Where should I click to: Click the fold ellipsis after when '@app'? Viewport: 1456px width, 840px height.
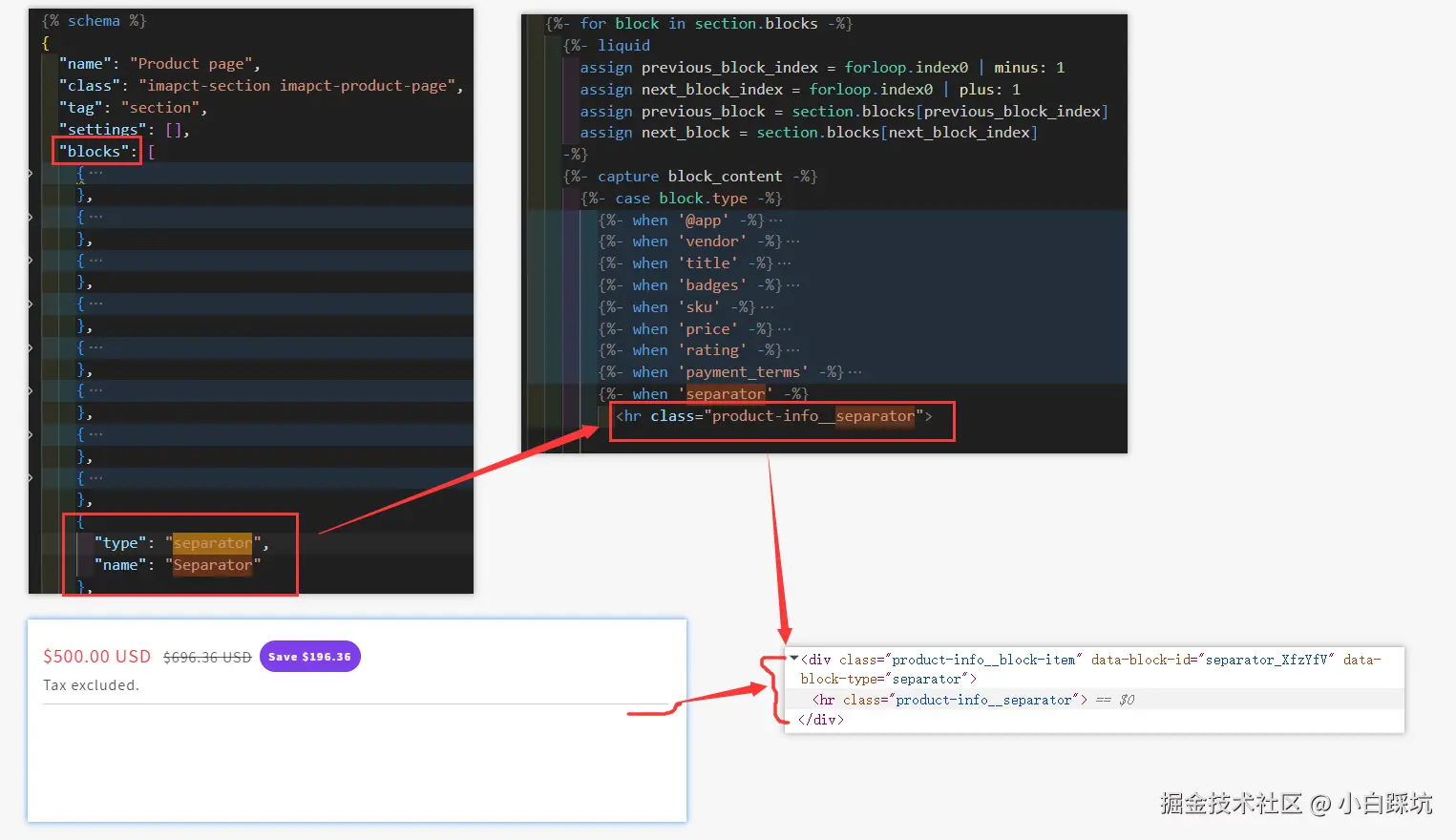click(775, 220)
